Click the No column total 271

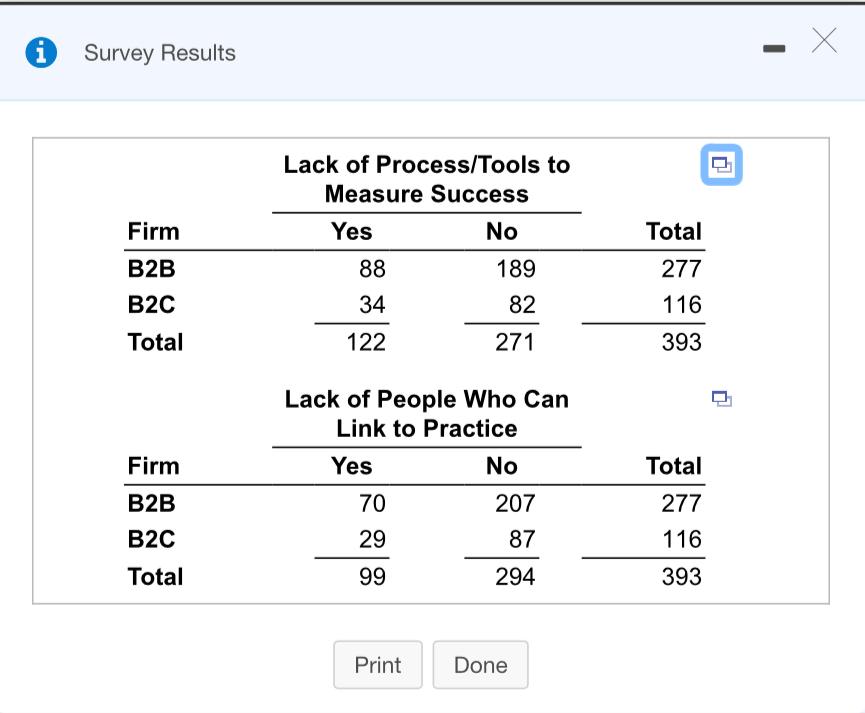click(515, 342)
